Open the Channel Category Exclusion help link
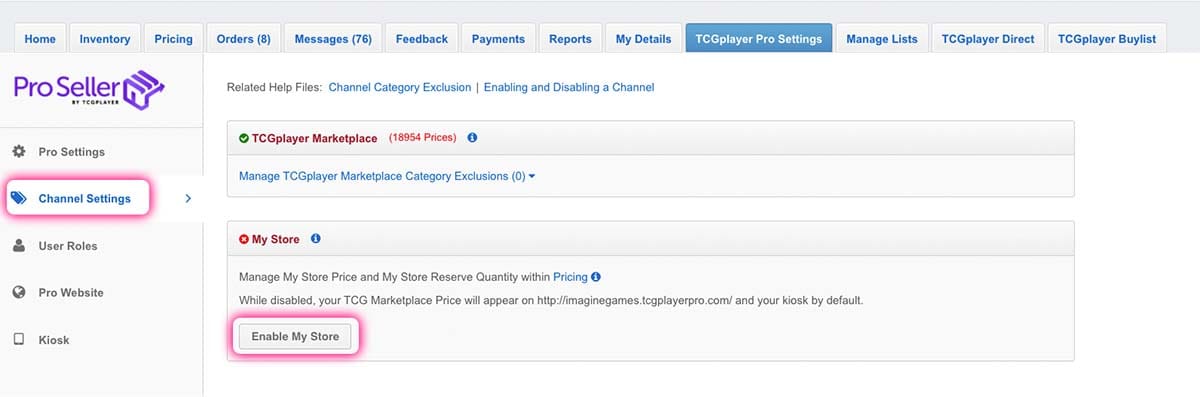Screen dimensions: 1200x397 pyautogui.click(x=399, y=88)
